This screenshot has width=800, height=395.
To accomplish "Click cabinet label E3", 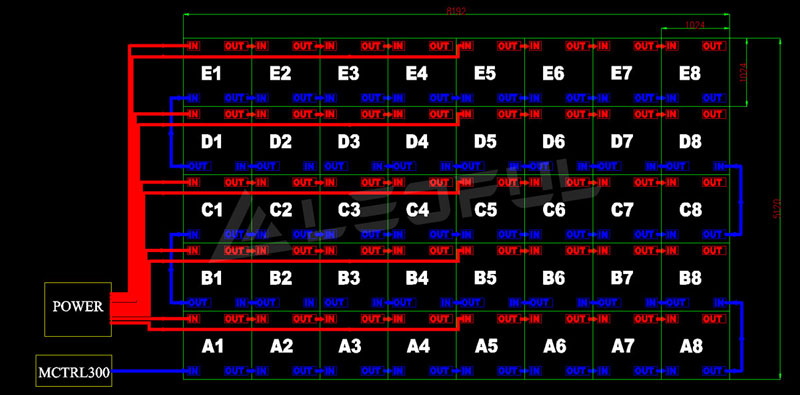I will pyautogui.click(x=348, y=74).
